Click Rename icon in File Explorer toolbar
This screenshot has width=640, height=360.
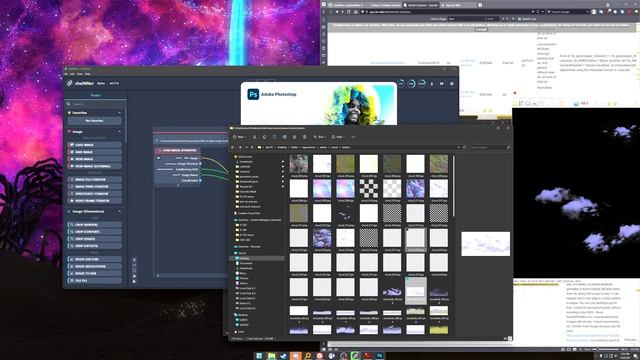(x=284, y=137)
